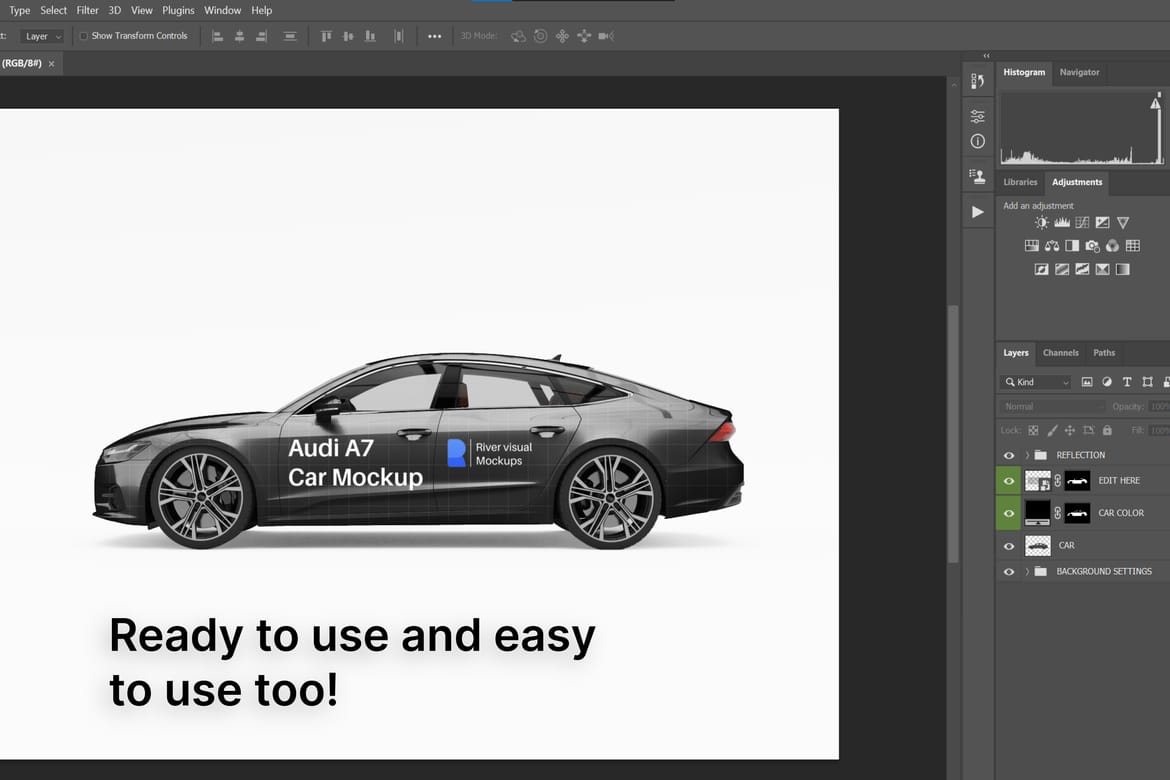Align vertical centers in options bar
1170x780 pixels.
coord(348,36)
